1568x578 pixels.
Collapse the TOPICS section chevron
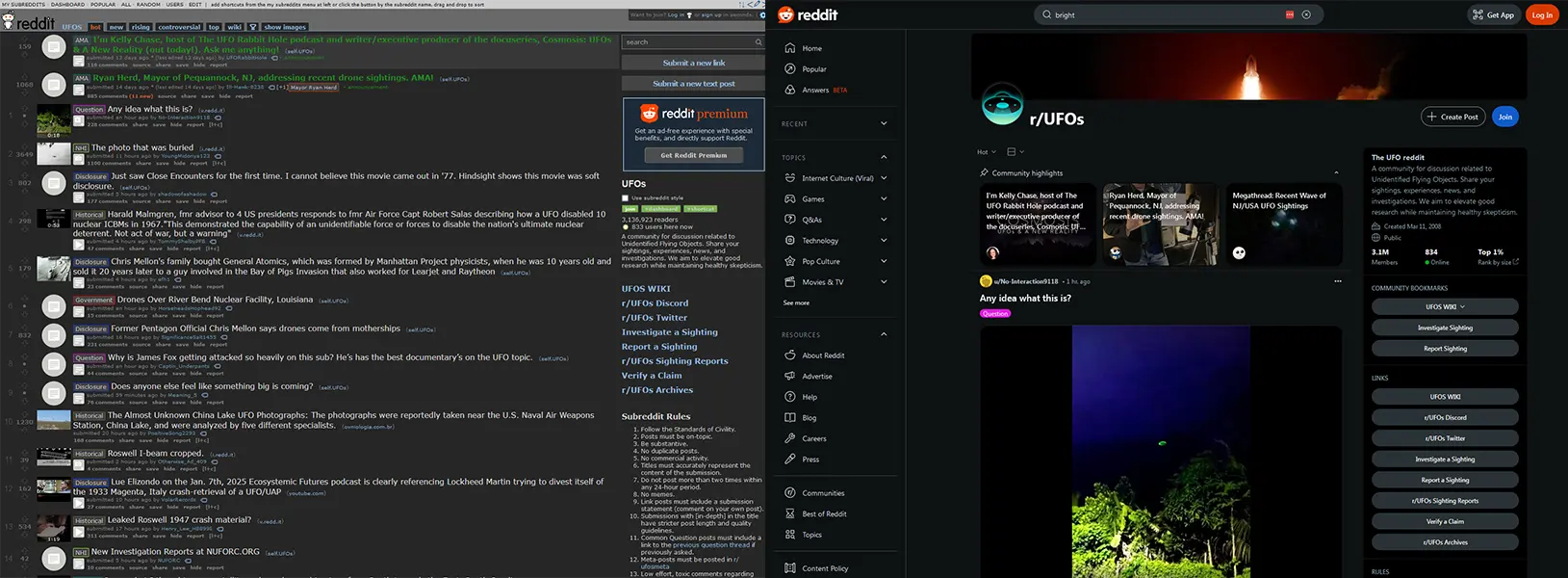(x=884, y=157)
